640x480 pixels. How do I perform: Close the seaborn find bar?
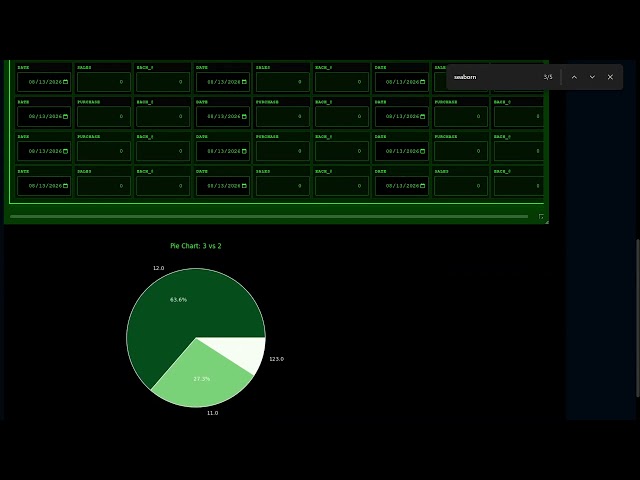610,77
